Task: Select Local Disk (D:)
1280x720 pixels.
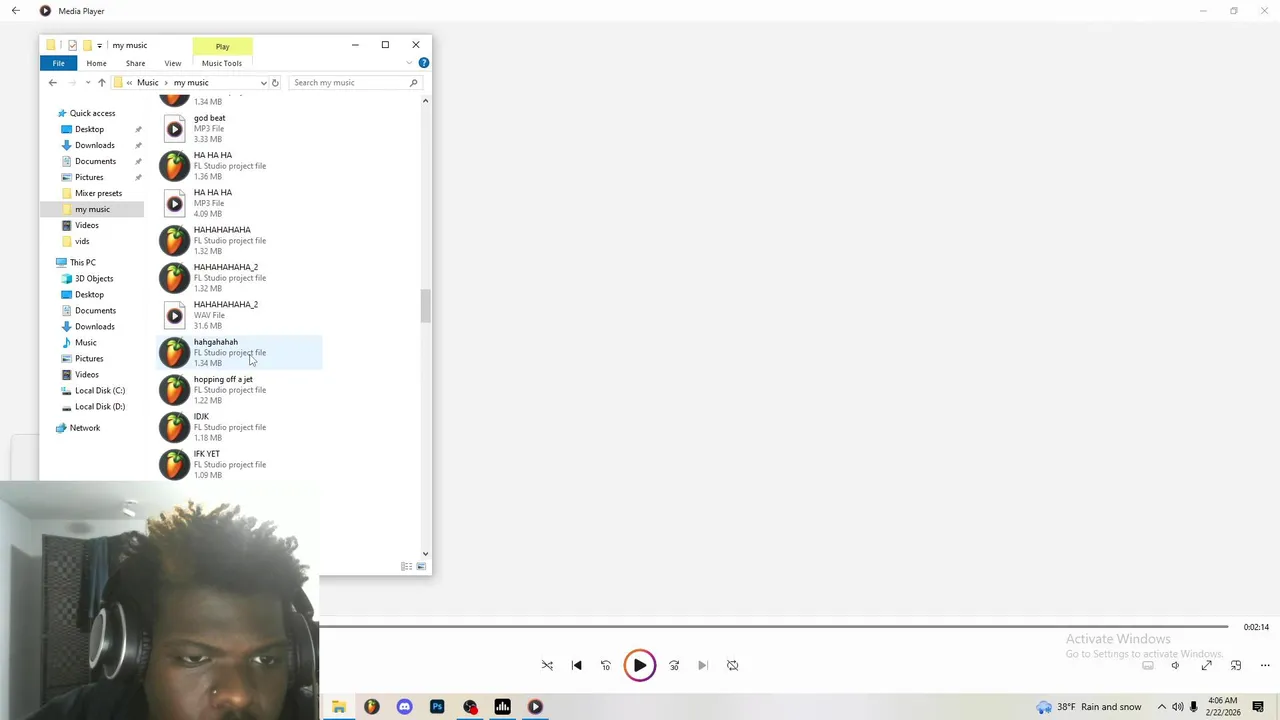Action: (x=100, y=406)
